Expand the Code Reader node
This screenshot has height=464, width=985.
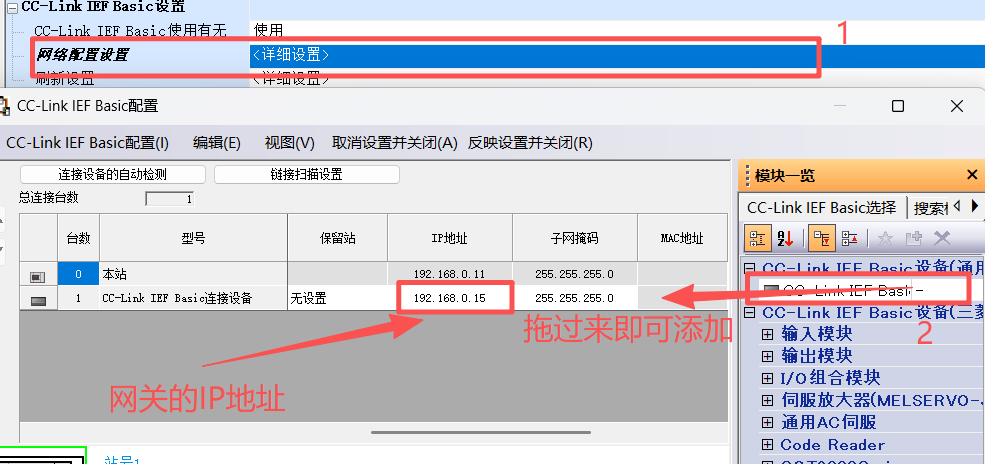(767, 445)
